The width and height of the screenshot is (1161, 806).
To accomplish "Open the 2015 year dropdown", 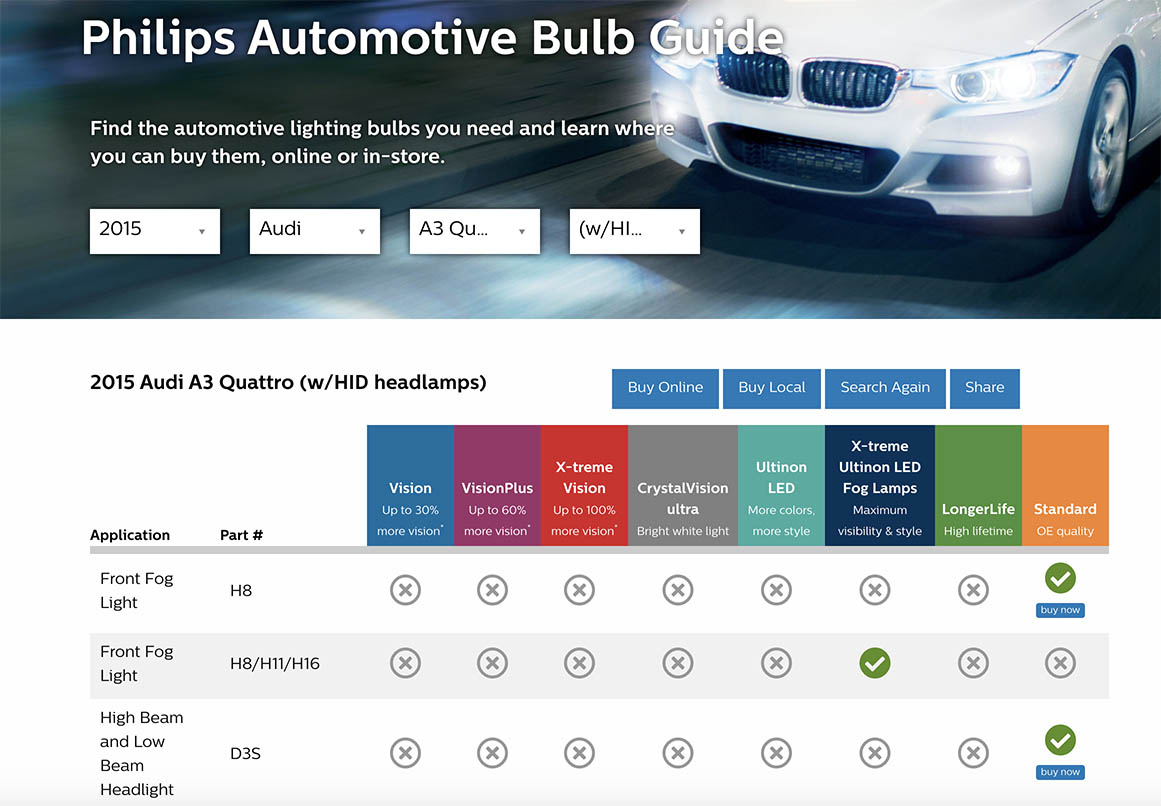I will pos(155,231).
